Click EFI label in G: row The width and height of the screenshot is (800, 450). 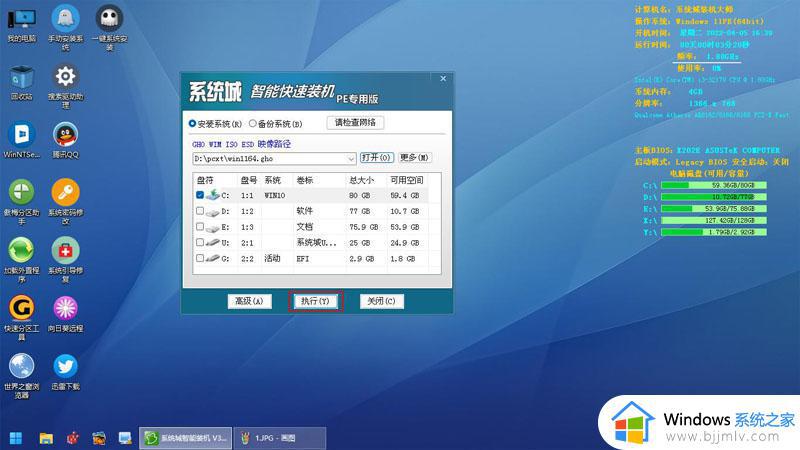303,259
